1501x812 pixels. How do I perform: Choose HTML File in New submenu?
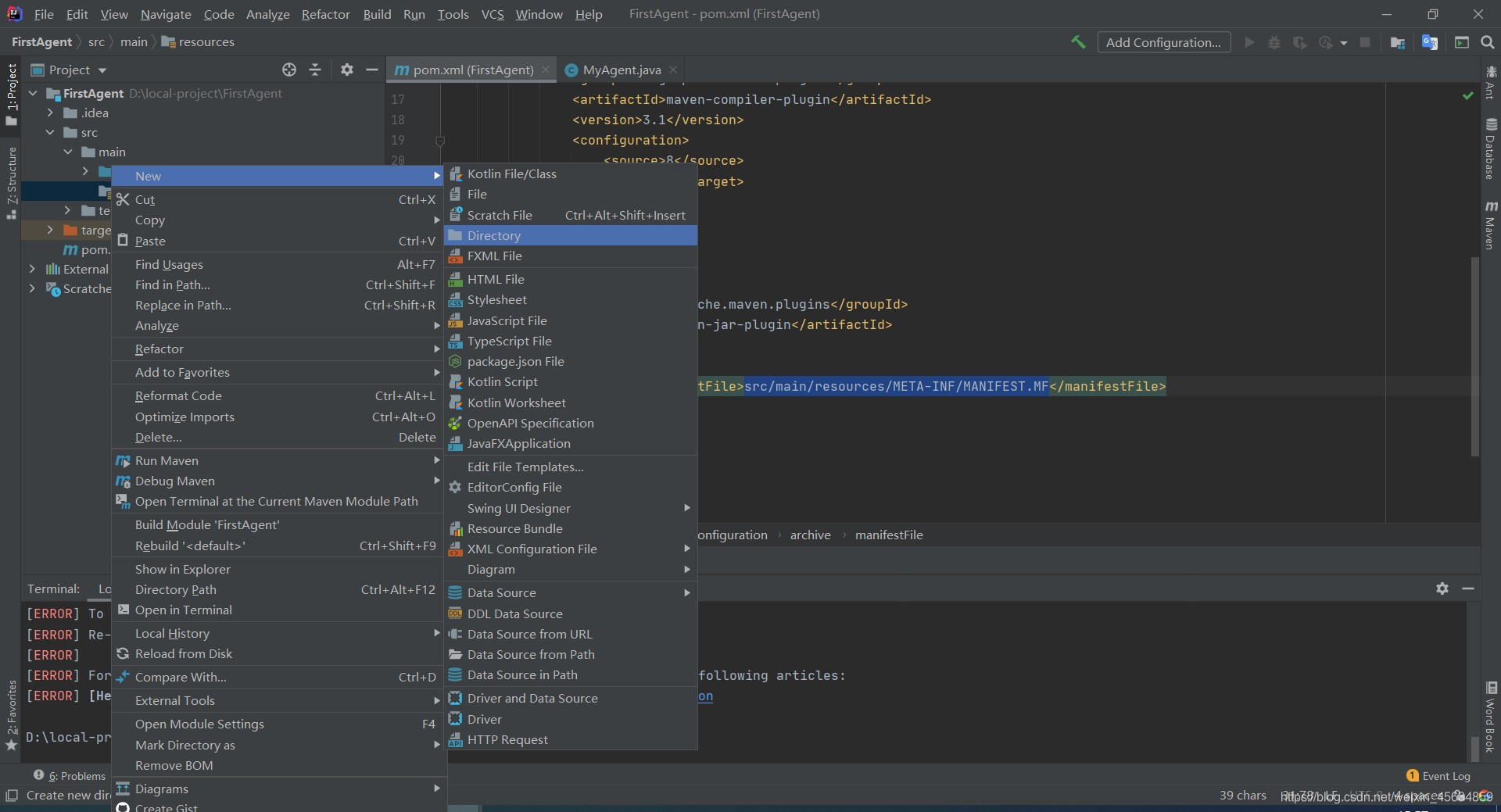pos(571,279)
